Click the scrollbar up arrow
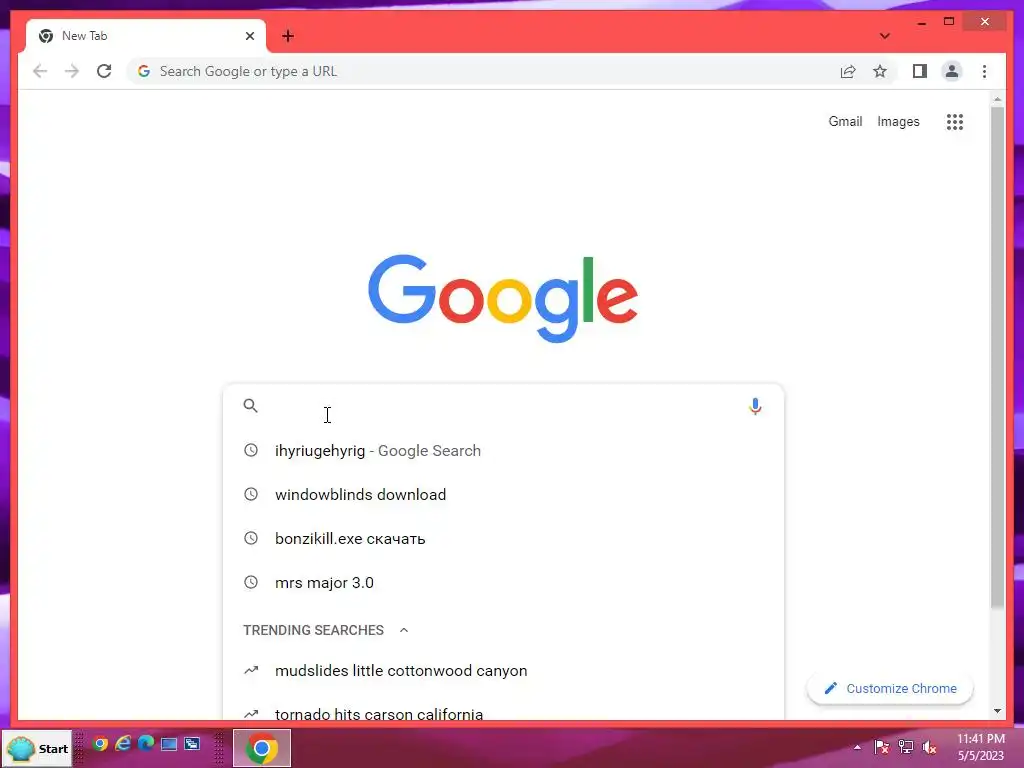Screen dimensions: 1024x768 click(997, 99)
